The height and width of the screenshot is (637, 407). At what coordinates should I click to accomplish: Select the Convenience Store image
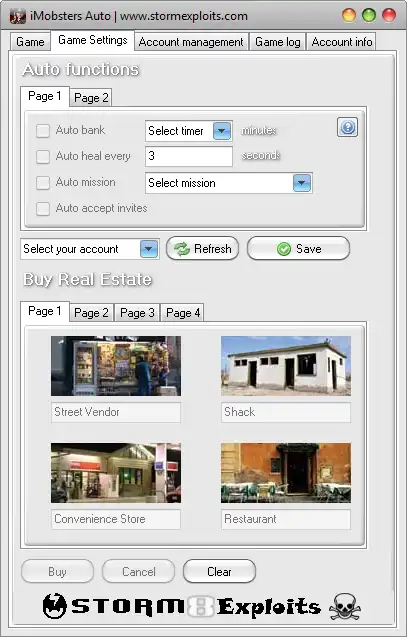click(116, 473)
